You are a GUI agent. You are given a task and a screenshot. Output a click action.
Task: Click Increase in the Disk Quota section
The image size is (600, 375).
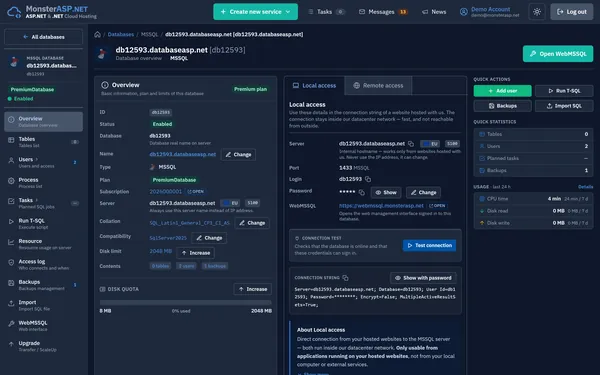[253, 289]
